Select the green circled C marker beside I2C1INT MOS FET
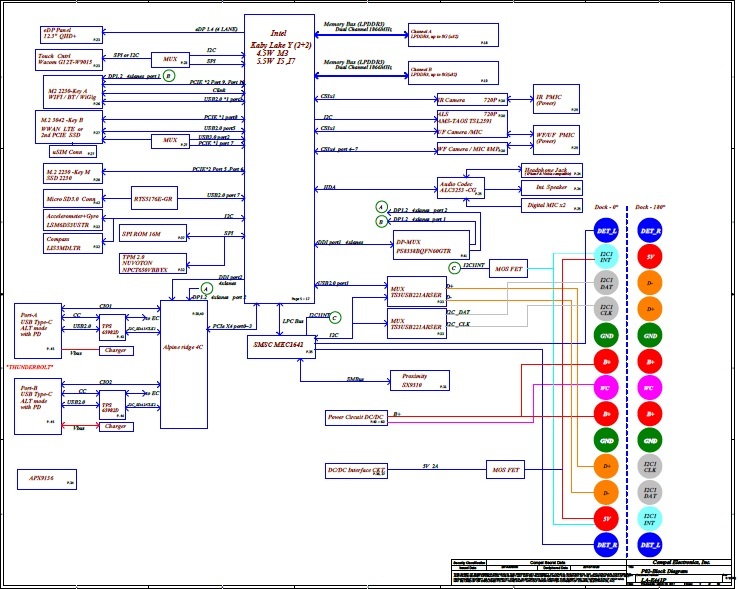The image size is (738, 589). pos(455,268)
